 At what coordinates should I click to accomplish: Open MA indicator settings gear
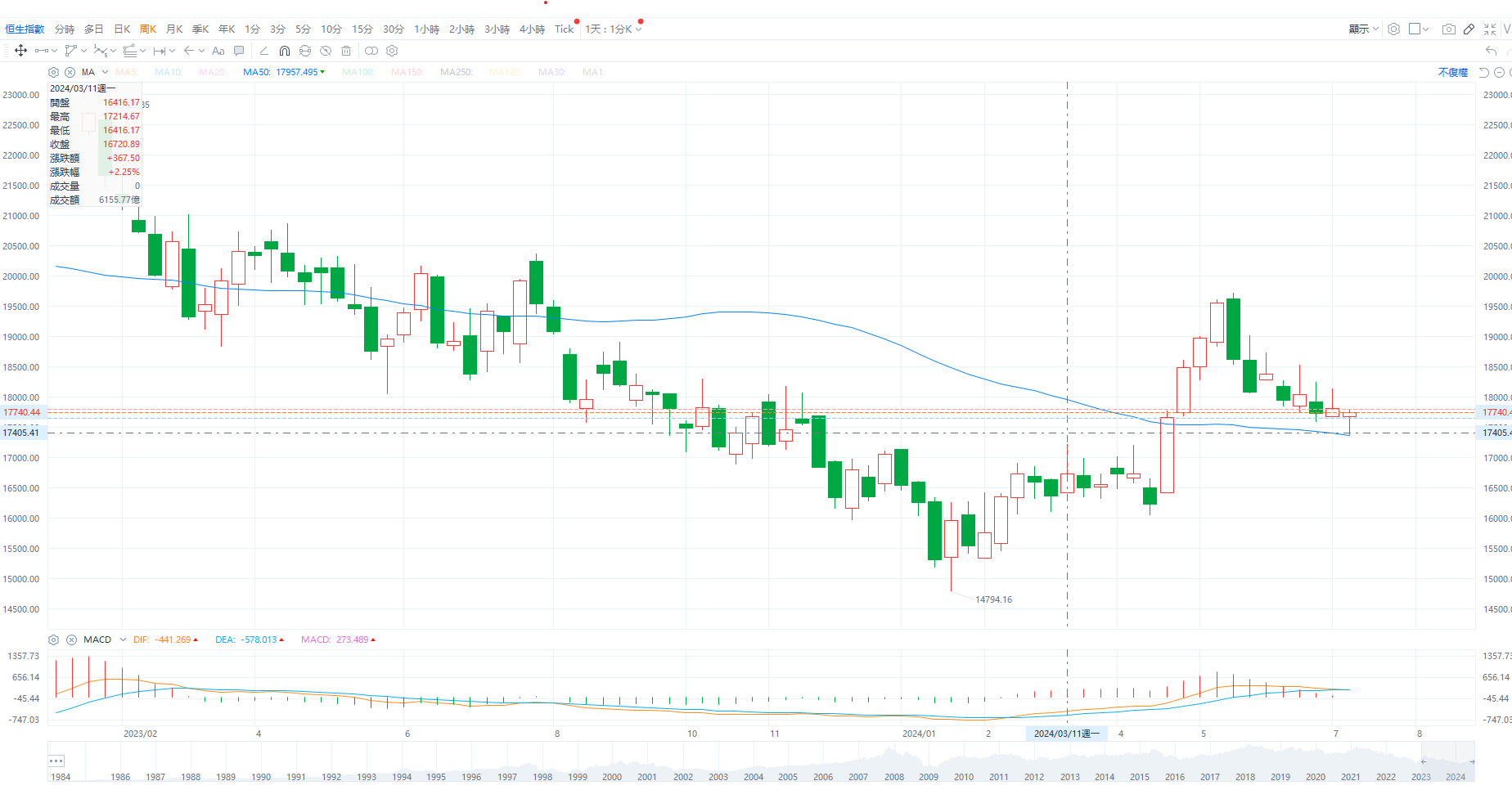click(54, 72)
